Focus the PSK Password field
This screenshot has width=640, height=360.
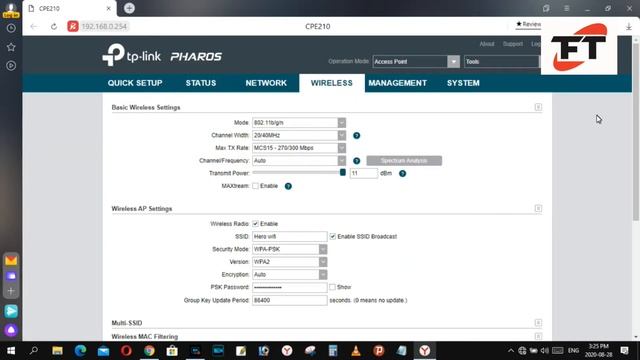pos(289,287)
